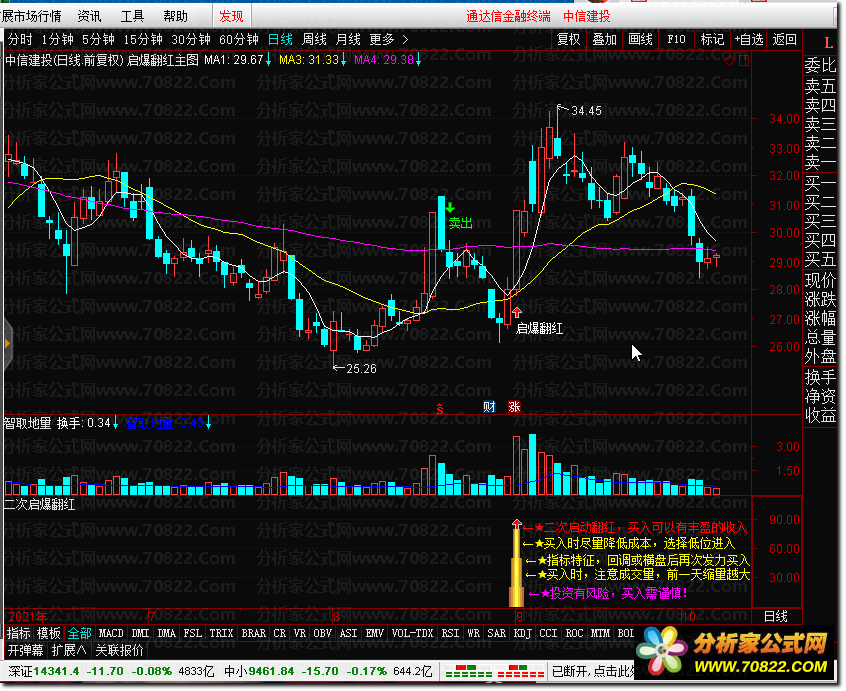This screenshot has width=846, height=691.
Task: Click the 25.26 low price label
Action: [361, 369]
